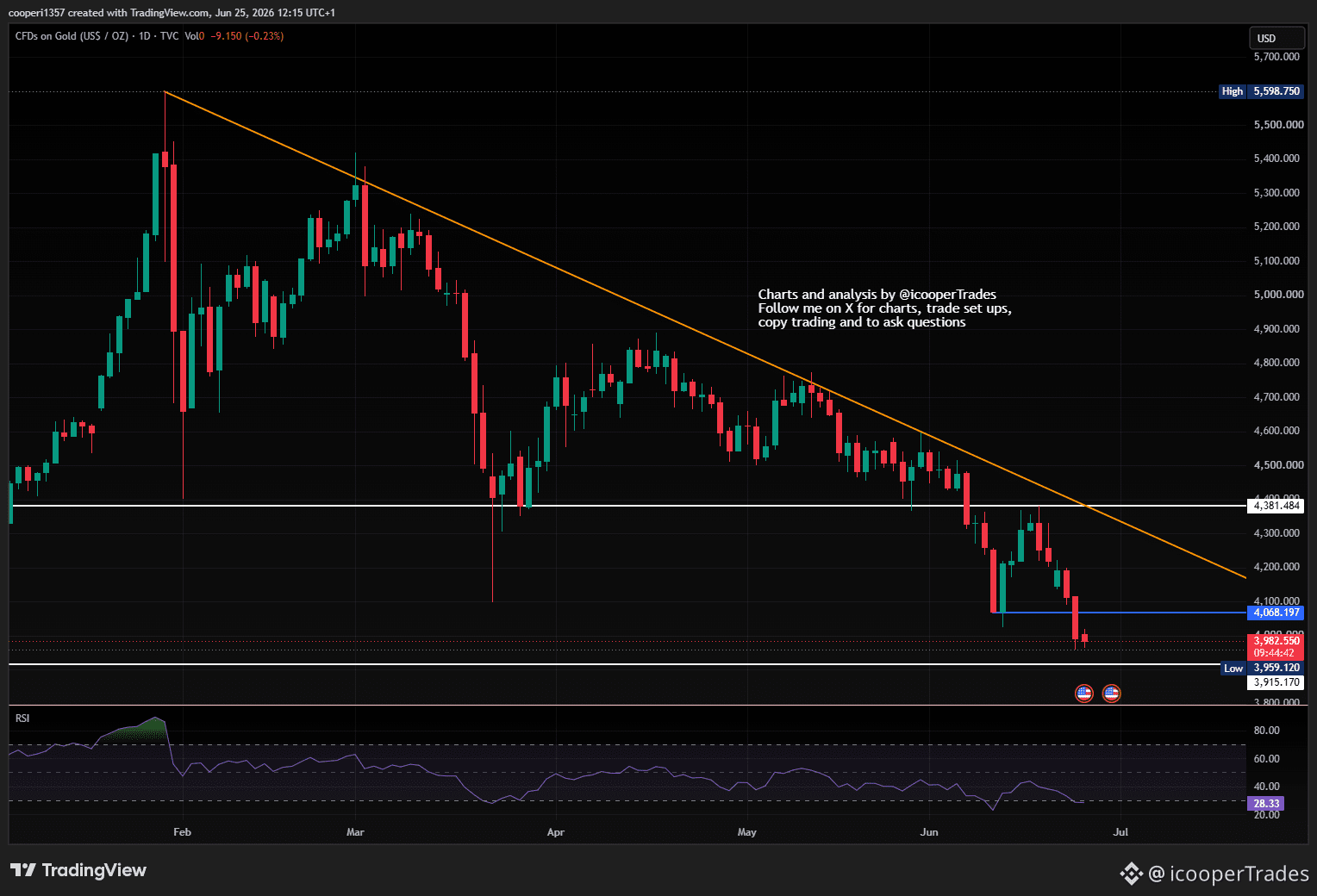Click the 3,915.170 price label
The image size is (1317, 896).
(1276, 682)
